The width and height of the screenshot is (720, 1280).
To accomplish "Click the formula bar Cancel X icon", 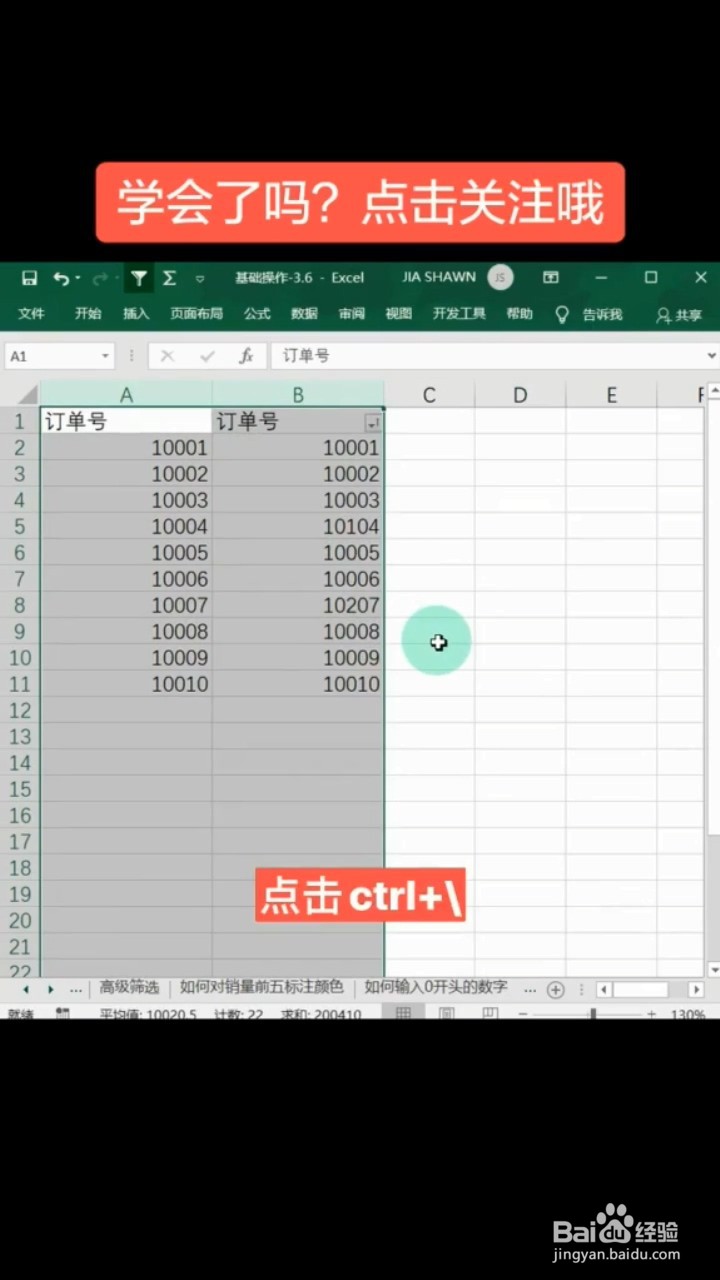I will (x=167, y=356).
